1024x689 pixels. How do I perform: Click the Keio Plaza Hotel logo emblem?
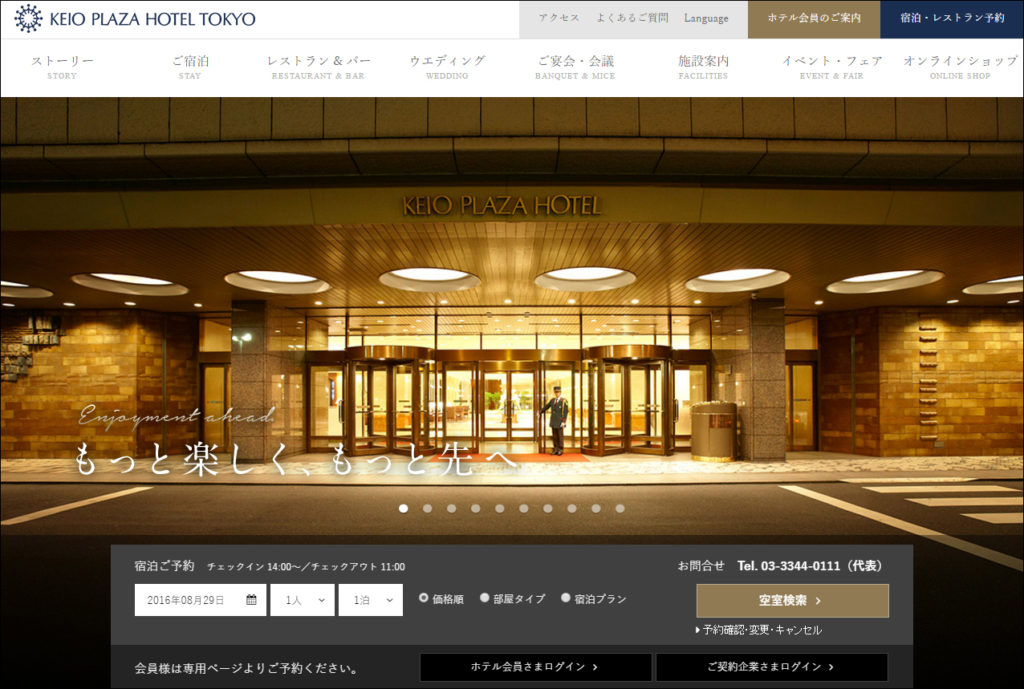(27, 18)
